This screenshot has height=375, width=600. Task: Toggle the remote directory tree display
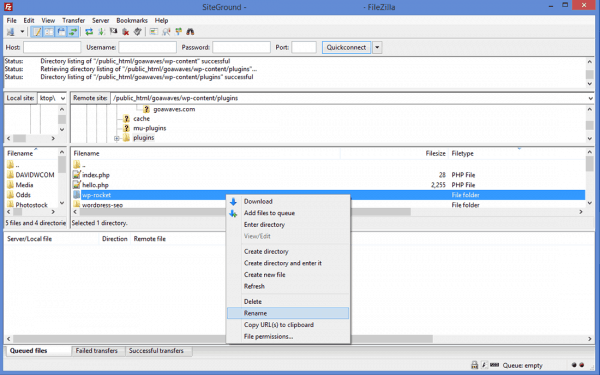coord(61,32)
